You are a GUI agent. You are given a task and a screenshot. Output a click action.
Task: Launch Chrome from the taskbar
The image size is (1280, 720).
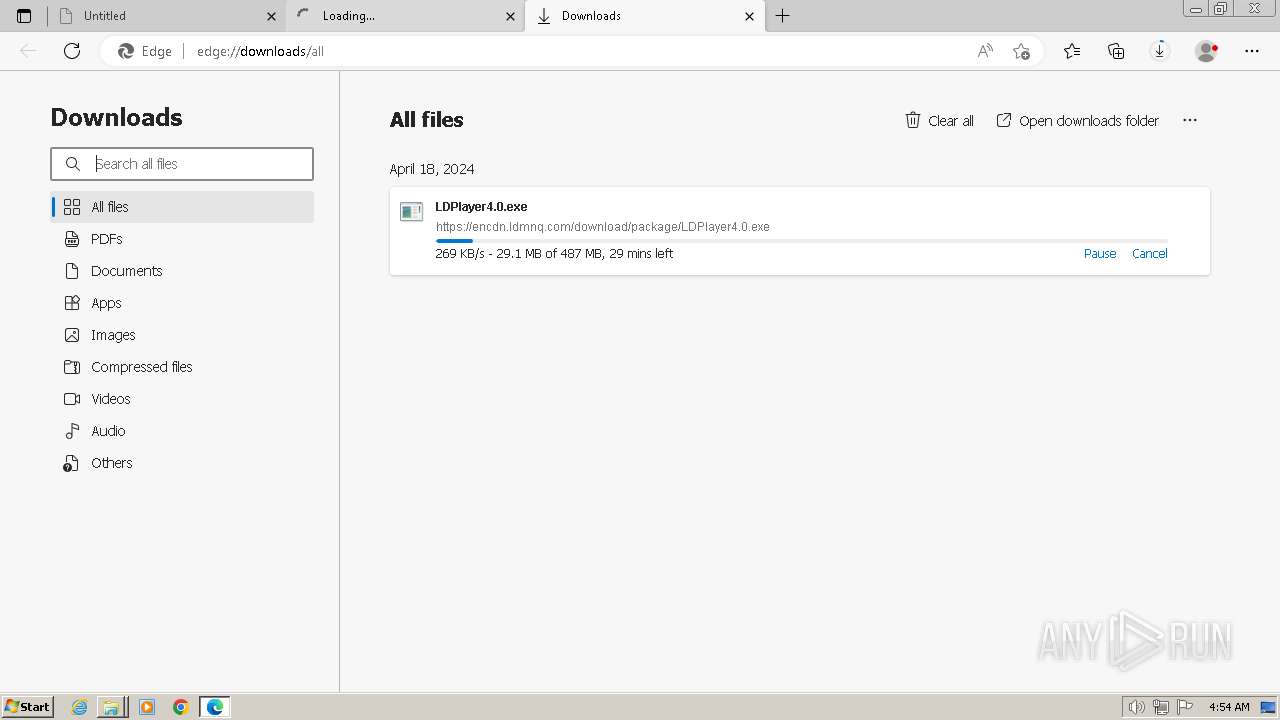click(x=181, y=707)
